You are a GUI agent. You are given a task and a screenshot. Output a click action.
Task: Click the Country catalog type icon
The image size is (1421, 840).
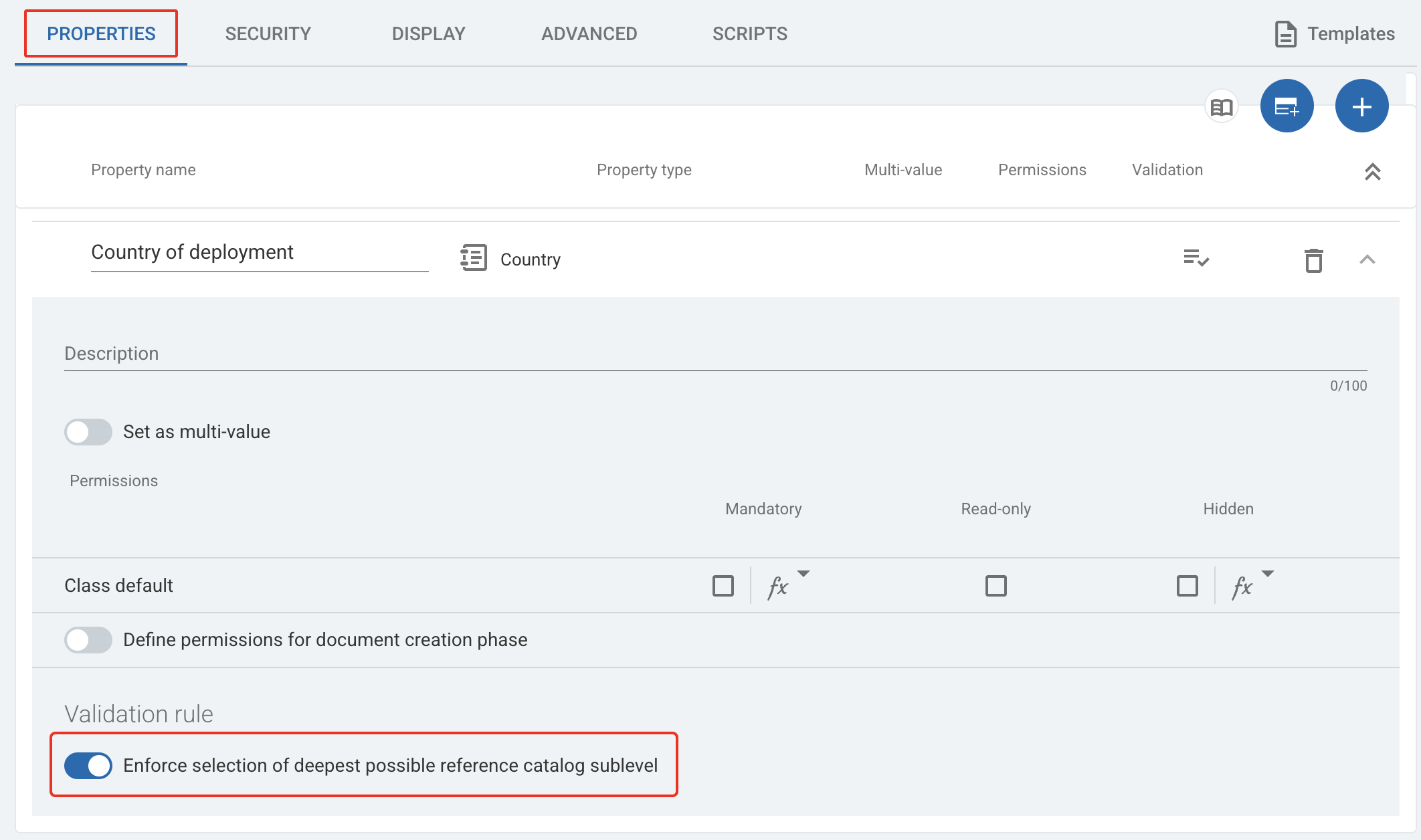click(474, 258)
